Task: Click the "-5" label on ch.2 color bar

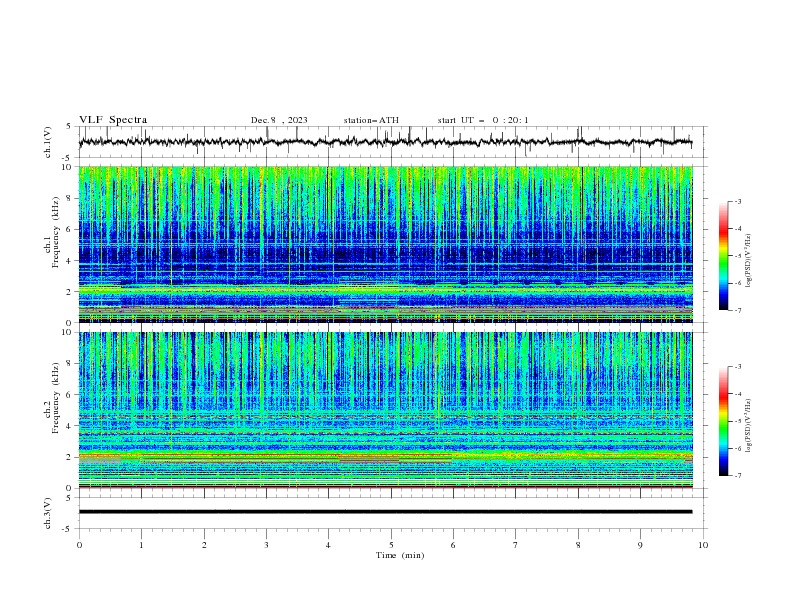Action: [738, 421]
